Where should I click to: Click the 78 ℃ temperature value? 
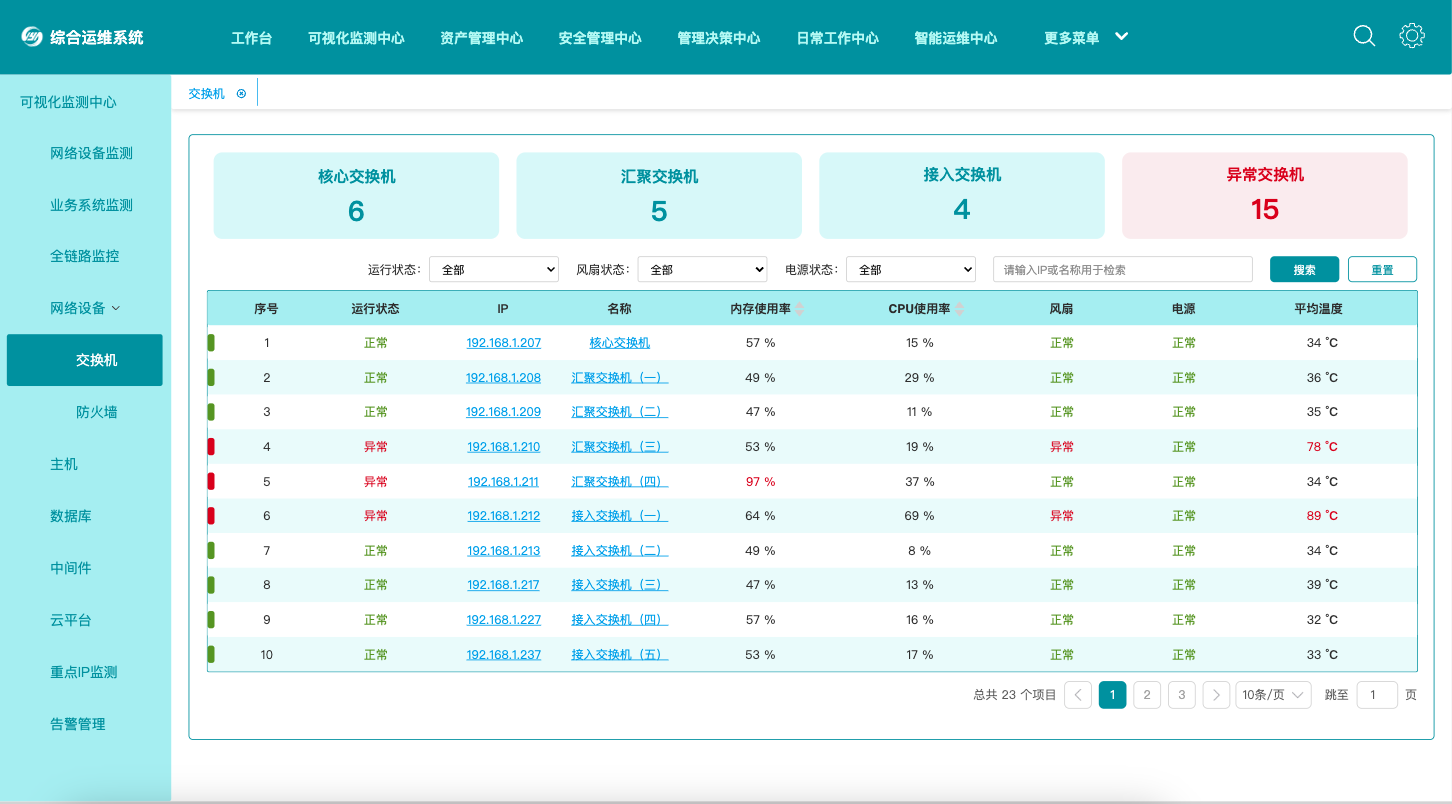click(1322, 447)
